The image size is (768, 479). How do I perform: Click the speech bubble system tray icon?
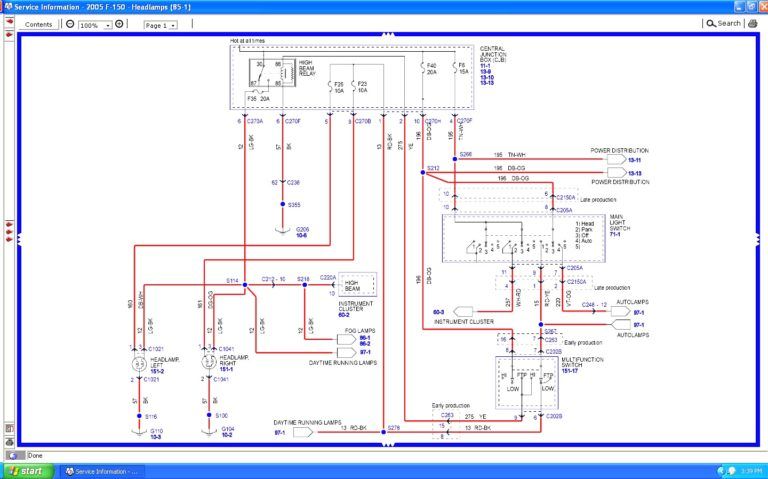[732, 471]
